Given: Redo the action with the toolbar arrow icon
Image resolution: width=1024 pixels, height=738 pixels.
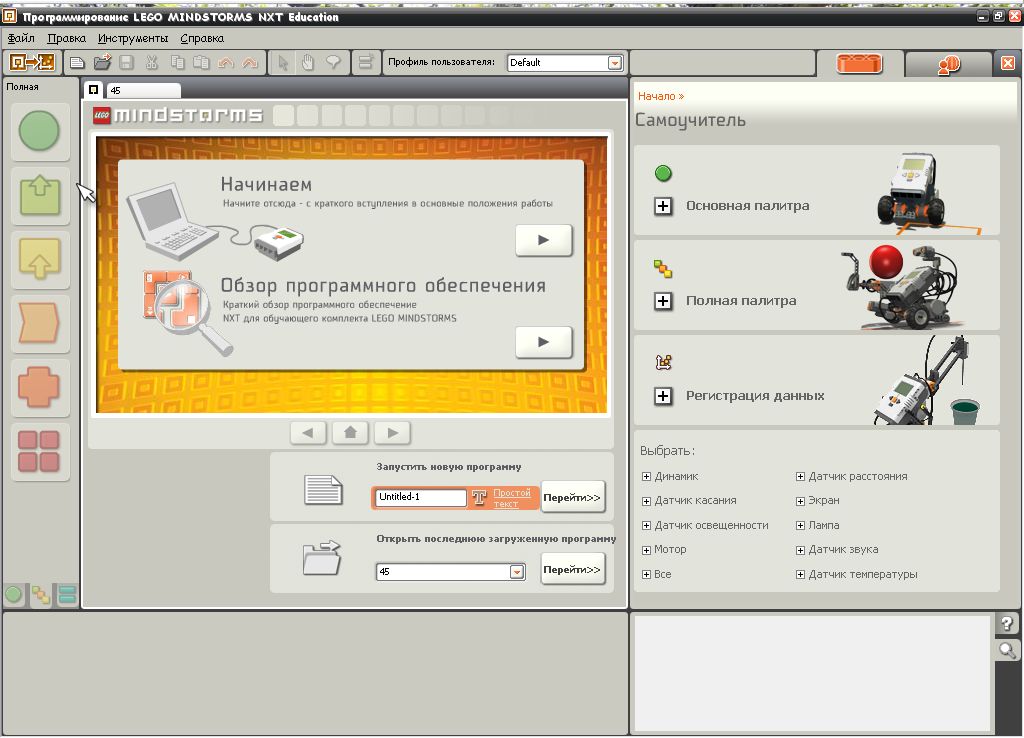Looking at the screenshot, I should click(x=249, y=63).
